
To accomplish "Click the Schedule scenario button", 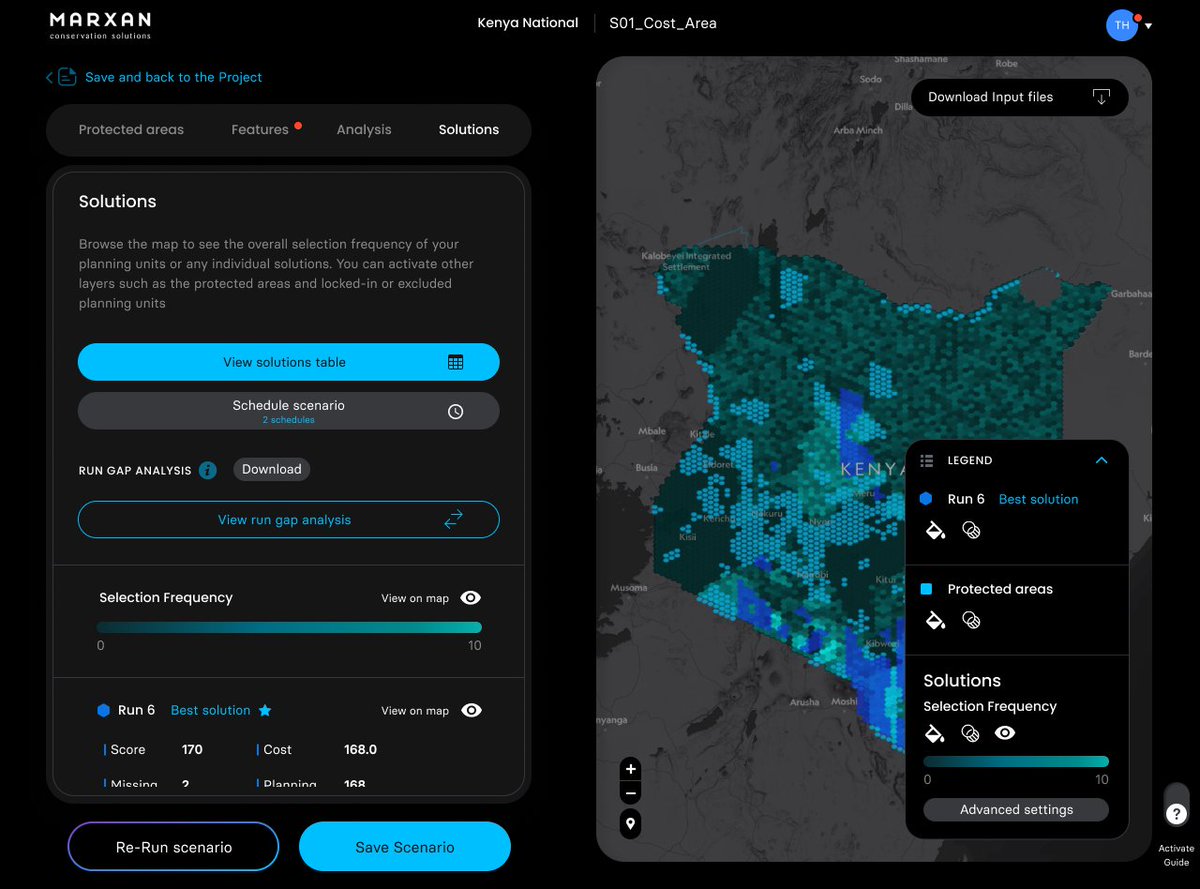I will coord(289,411).
